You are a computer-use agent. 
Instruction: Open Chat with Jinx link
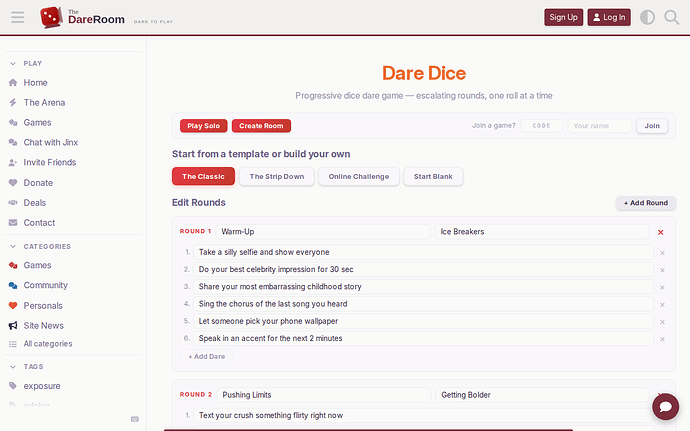51,142
